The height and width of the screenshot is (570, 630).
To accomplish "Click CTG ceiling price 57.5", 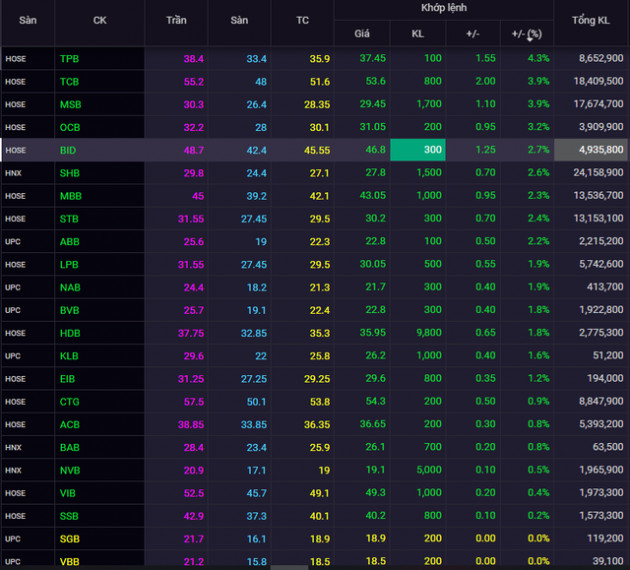I will [194, 402].
